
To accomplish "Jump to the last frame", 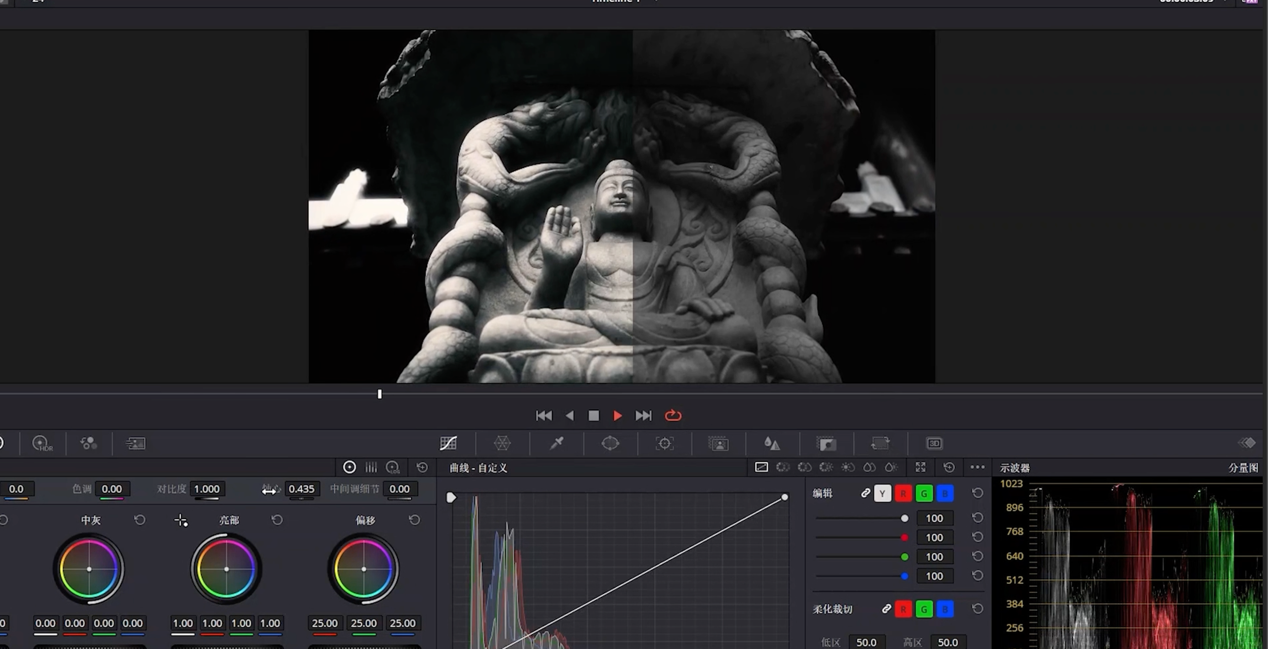I will click(644, 415).
